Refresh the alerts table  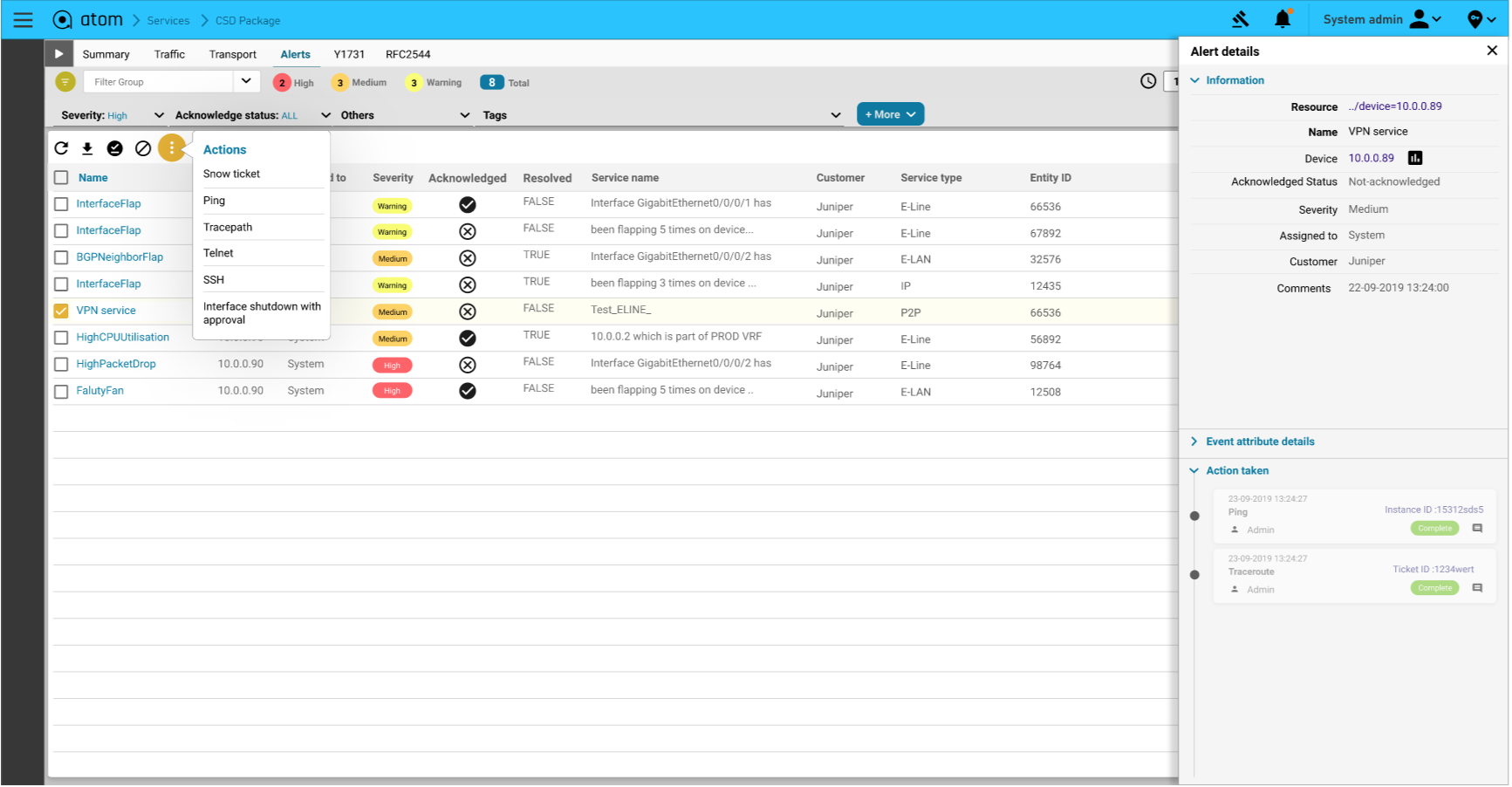(61, 148)
